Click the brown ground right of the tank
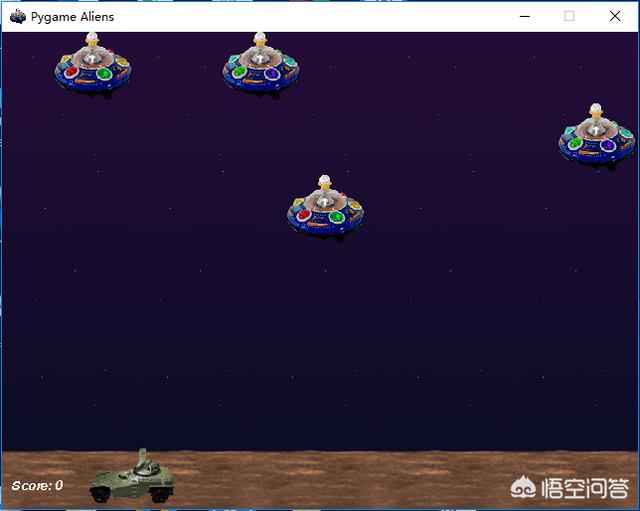Screen dimensions: 640x511 click(x=330, y=480)
